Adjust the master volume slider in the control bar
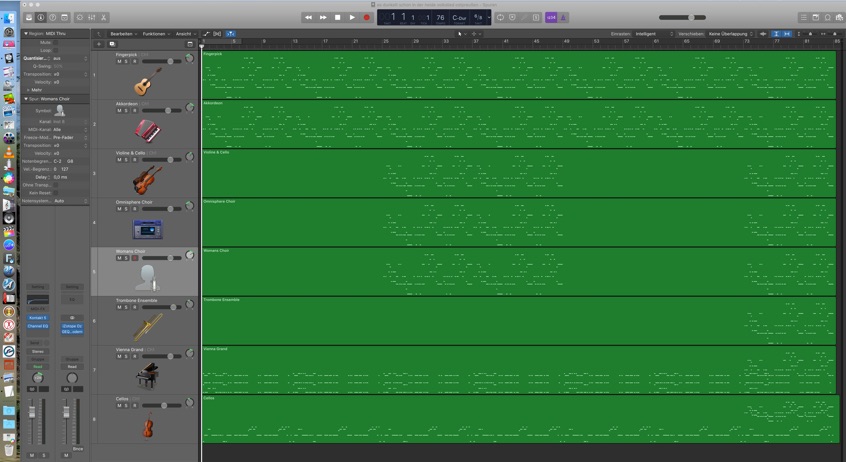846x462 pixels. 683,17
